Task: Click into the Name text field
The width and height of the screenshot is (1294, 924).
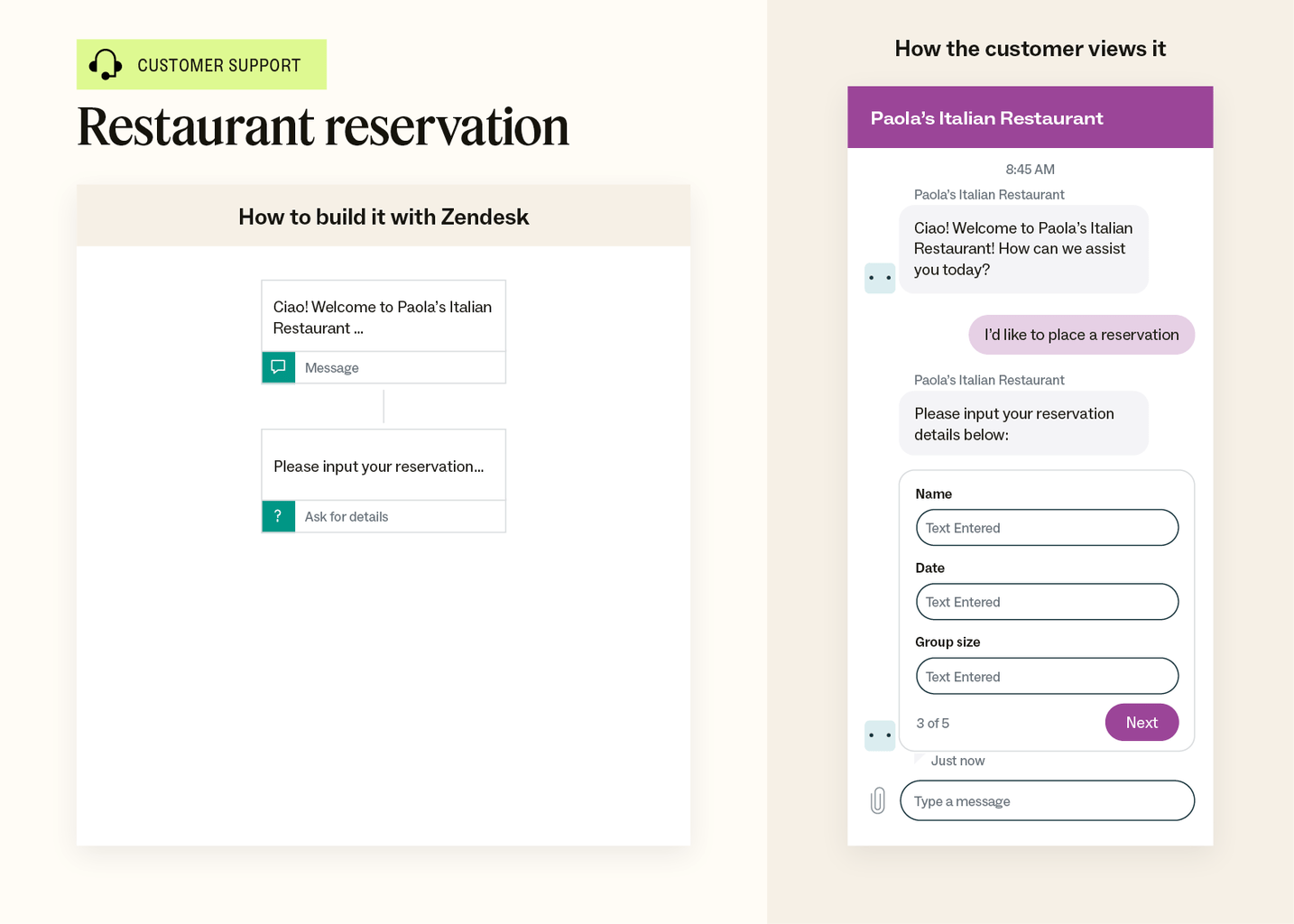Action: pyautogui.click(x=1047, y=528)
